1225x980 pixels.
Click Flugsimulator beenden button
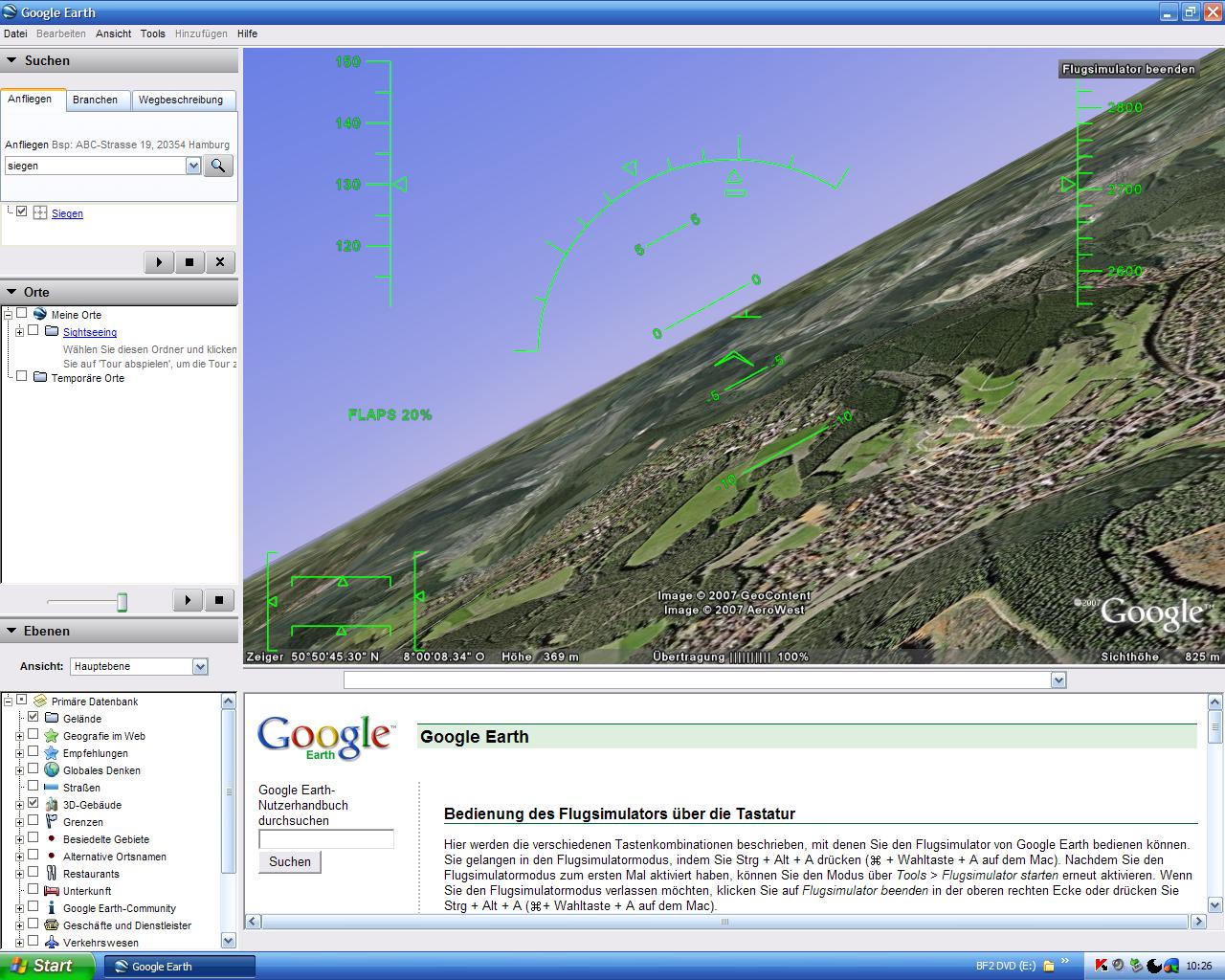point(1128,69)
